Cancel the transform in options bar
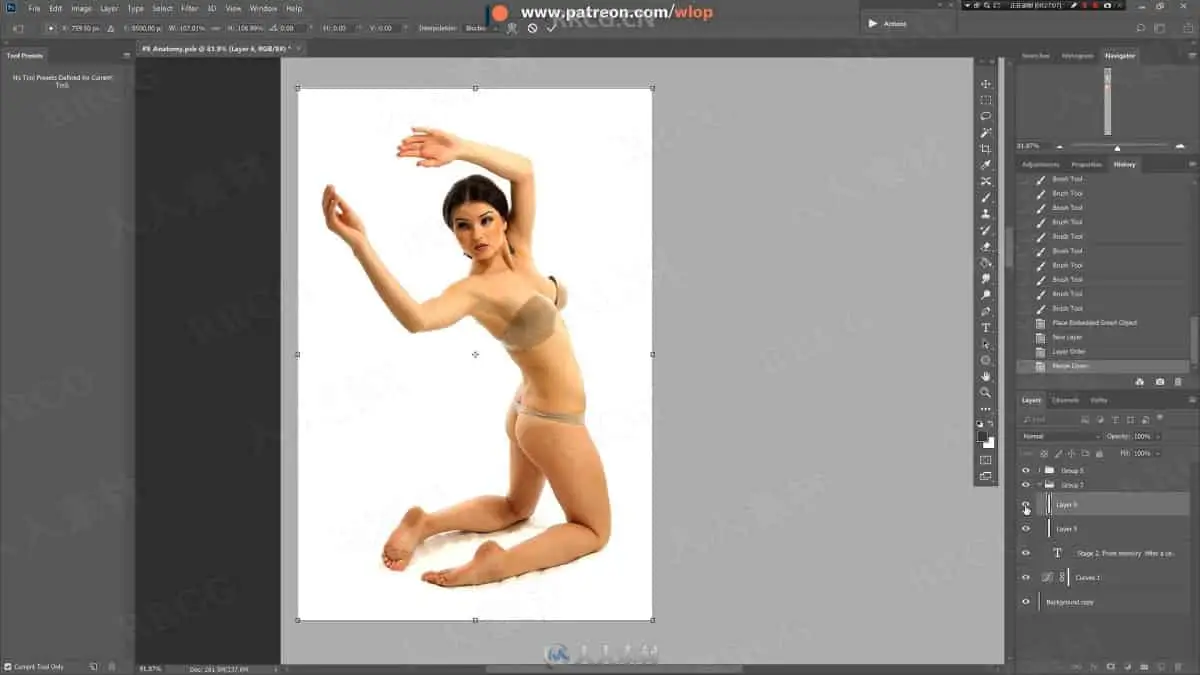 tap(532, 28)
